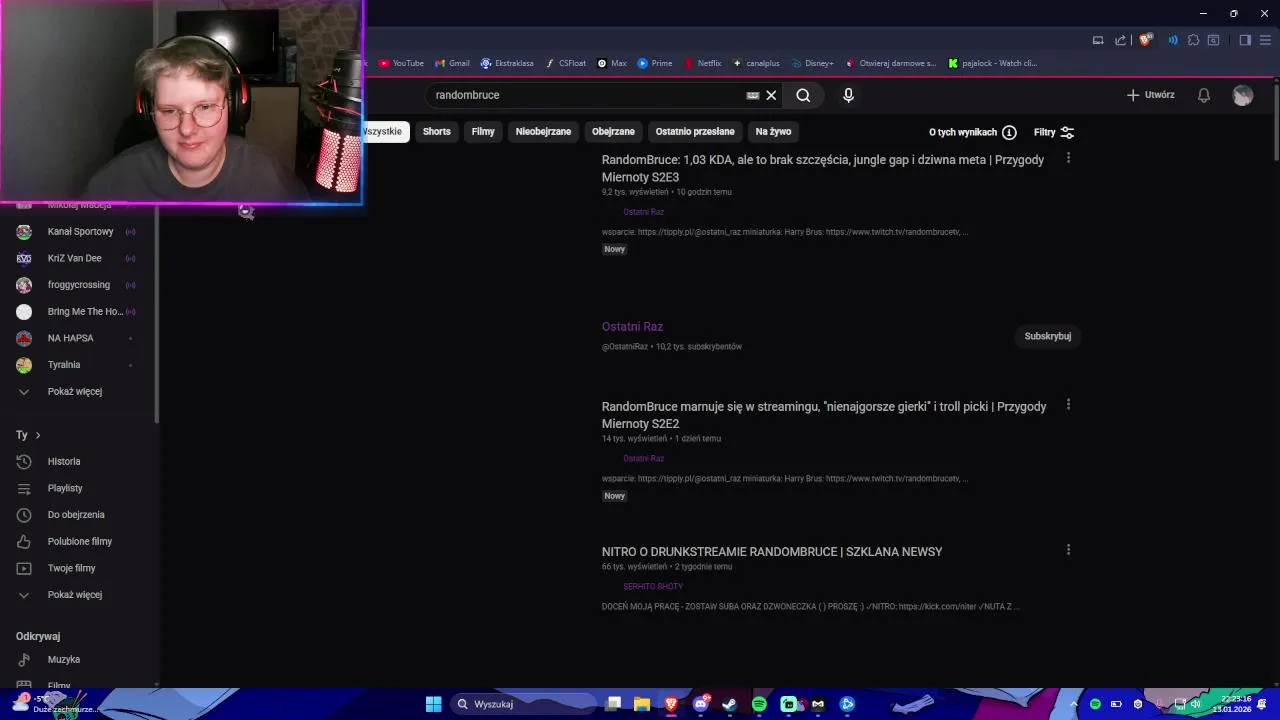Screen dimensions: 1280x720
Task: Open the on-screen keyboard icon in search box
Action: tap(753, 95)
